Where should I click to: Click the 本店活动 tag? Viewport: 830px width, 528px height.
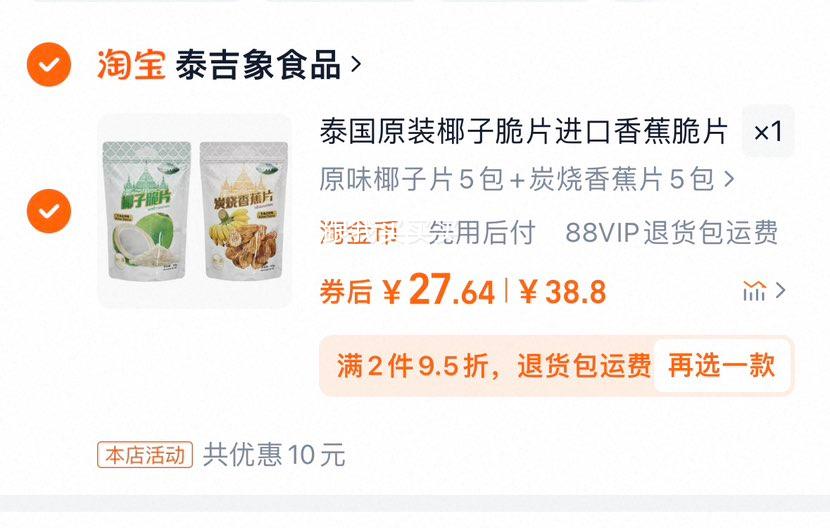145,455
